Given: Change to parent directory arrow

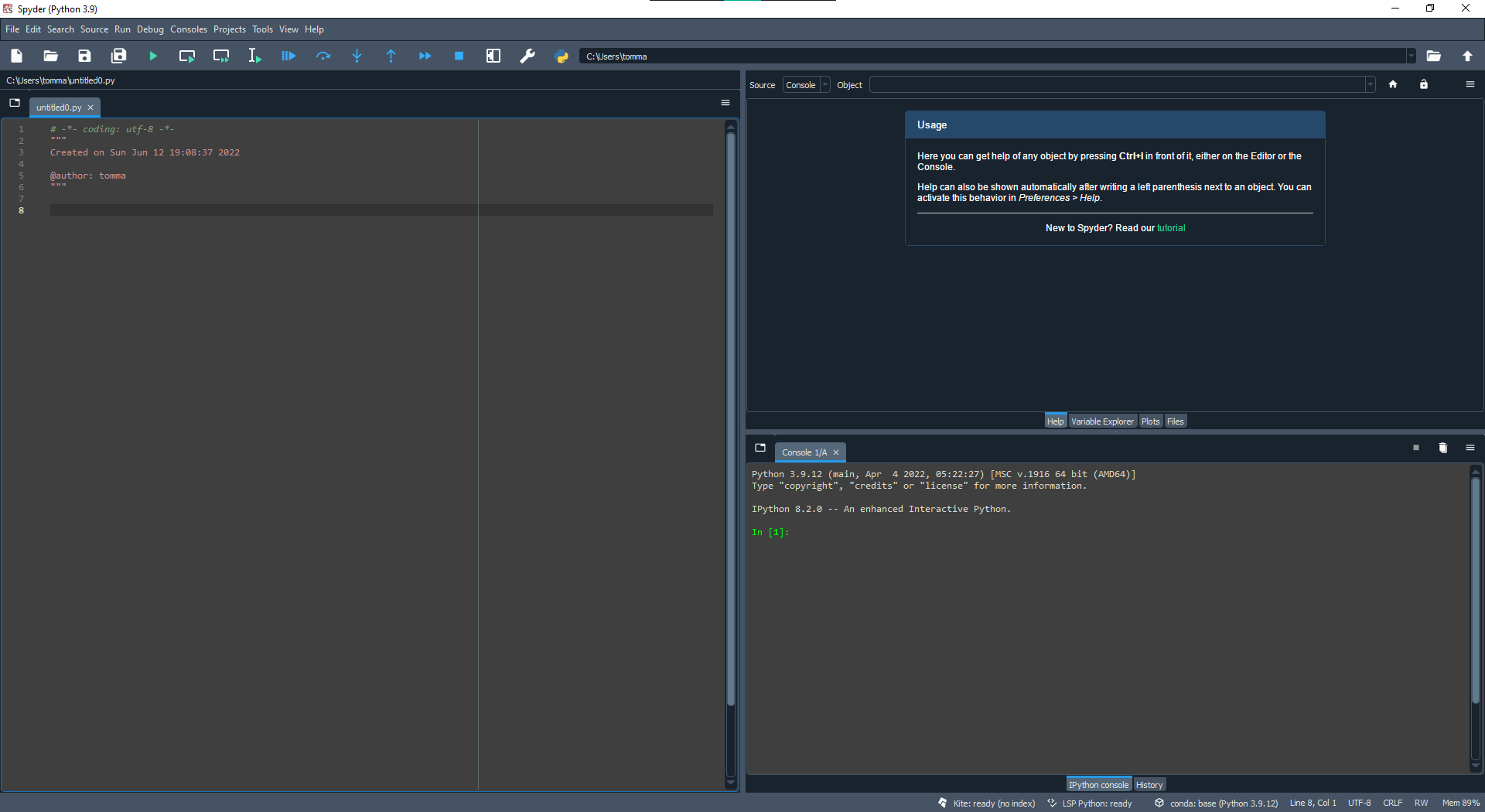Looking at the screenshot, I should pos(1467,56).
